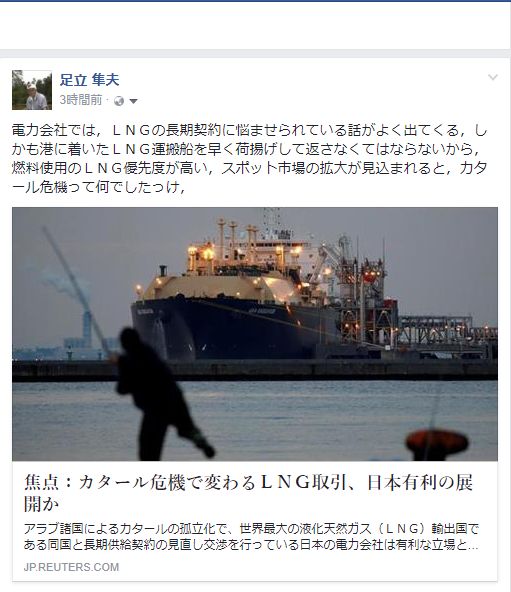Click the smoking chimney in the preview photo
Viewport: 511px width, 592px height.
[x=87, y=328]
